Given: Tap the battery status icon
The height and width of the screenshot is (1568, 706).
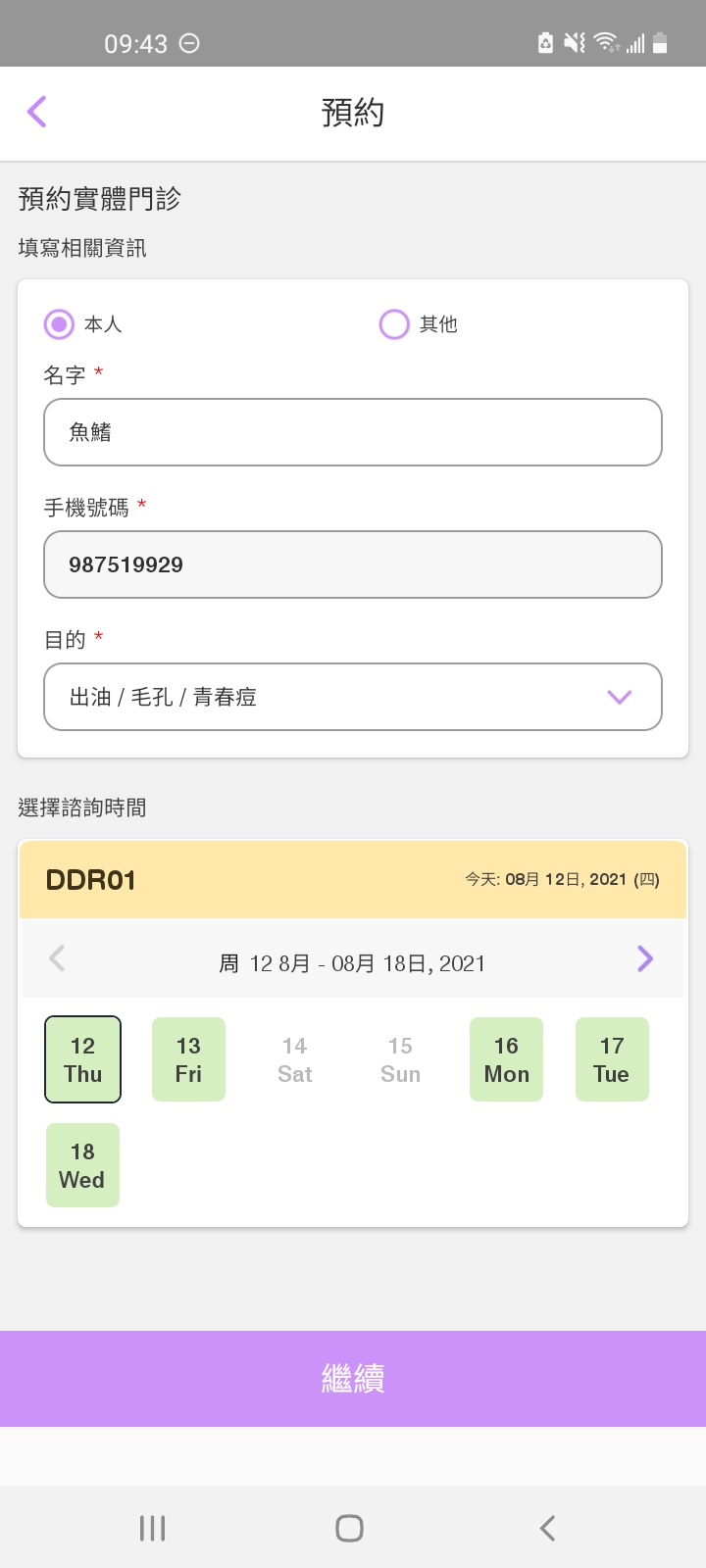Looking at the screenshot, I should click(x=660, y=42).
